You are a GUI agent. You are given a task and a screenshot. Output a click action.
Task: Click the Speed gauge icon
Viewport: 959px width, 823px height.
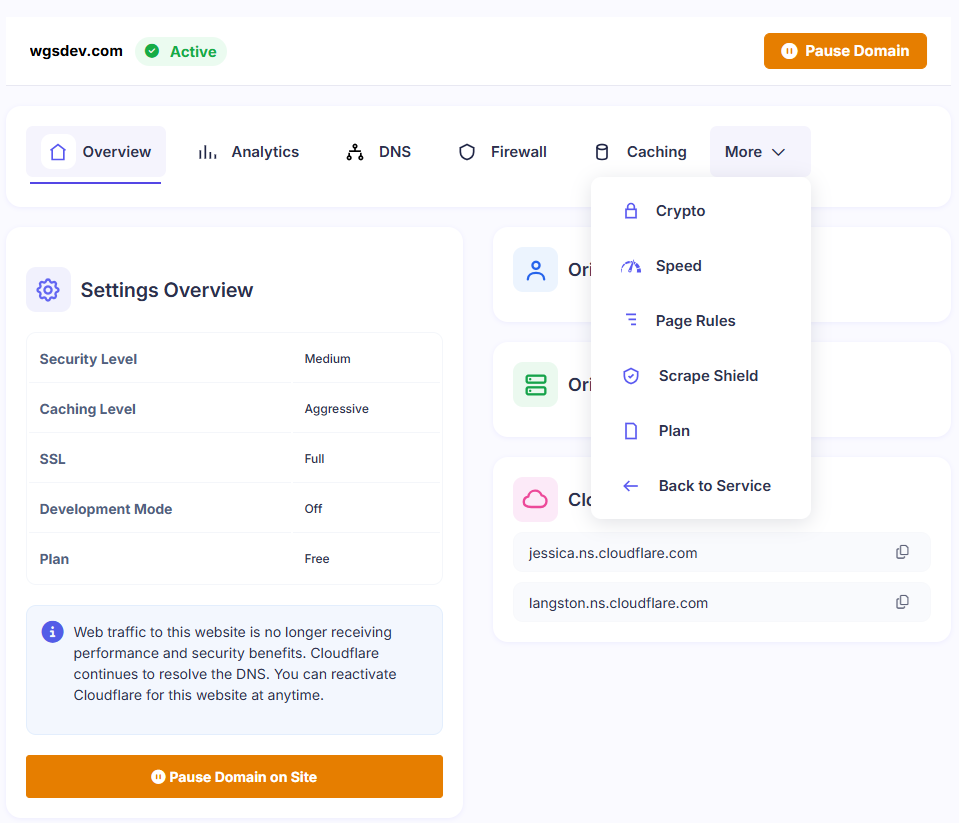coord(631,266)
